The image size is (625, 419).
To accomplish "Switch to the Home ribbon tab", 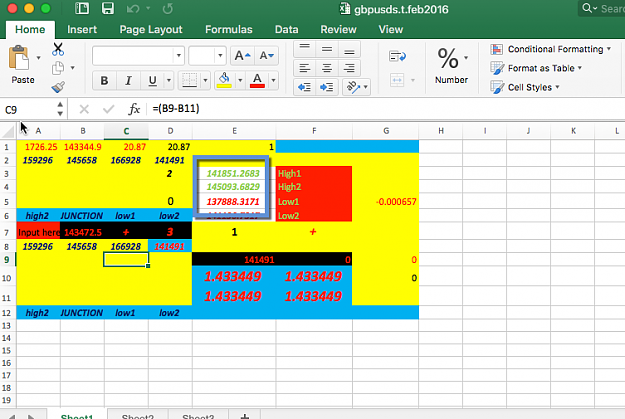I will point(30,30).
